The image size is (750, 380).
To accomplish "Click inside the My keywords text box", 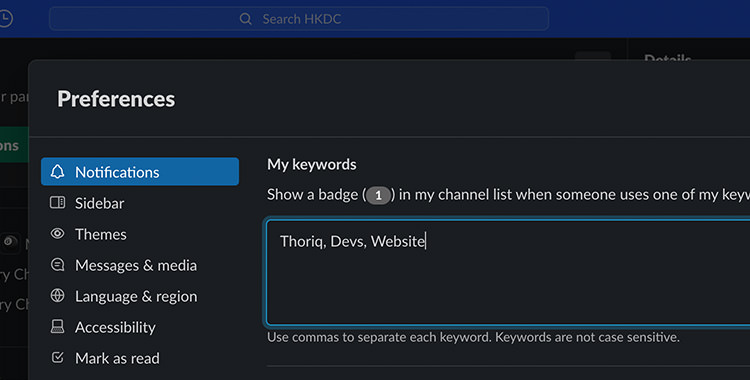I will click(508, 273).
